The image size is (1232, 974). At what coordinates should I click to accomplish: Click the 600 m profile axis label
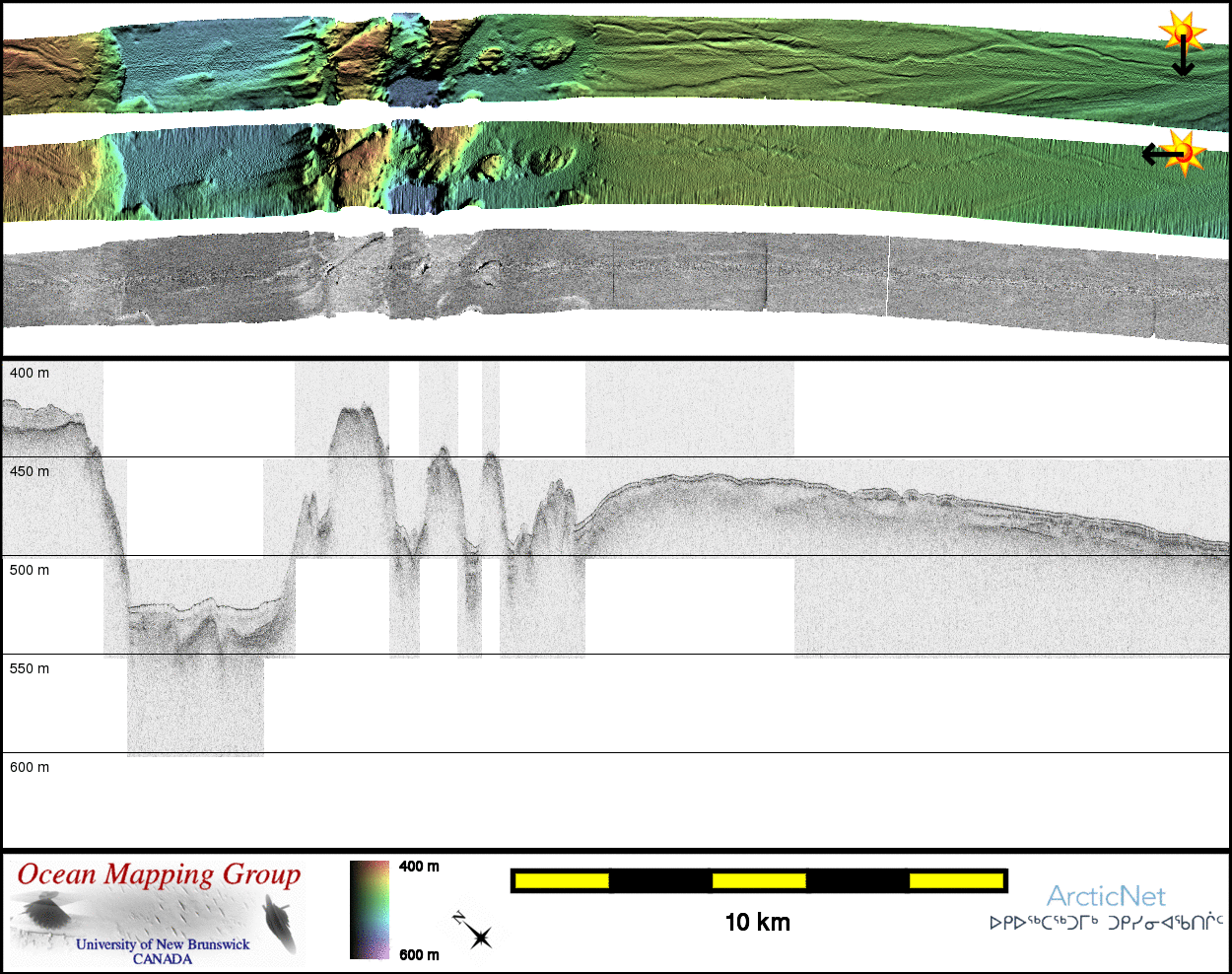[x=30, y=768]
